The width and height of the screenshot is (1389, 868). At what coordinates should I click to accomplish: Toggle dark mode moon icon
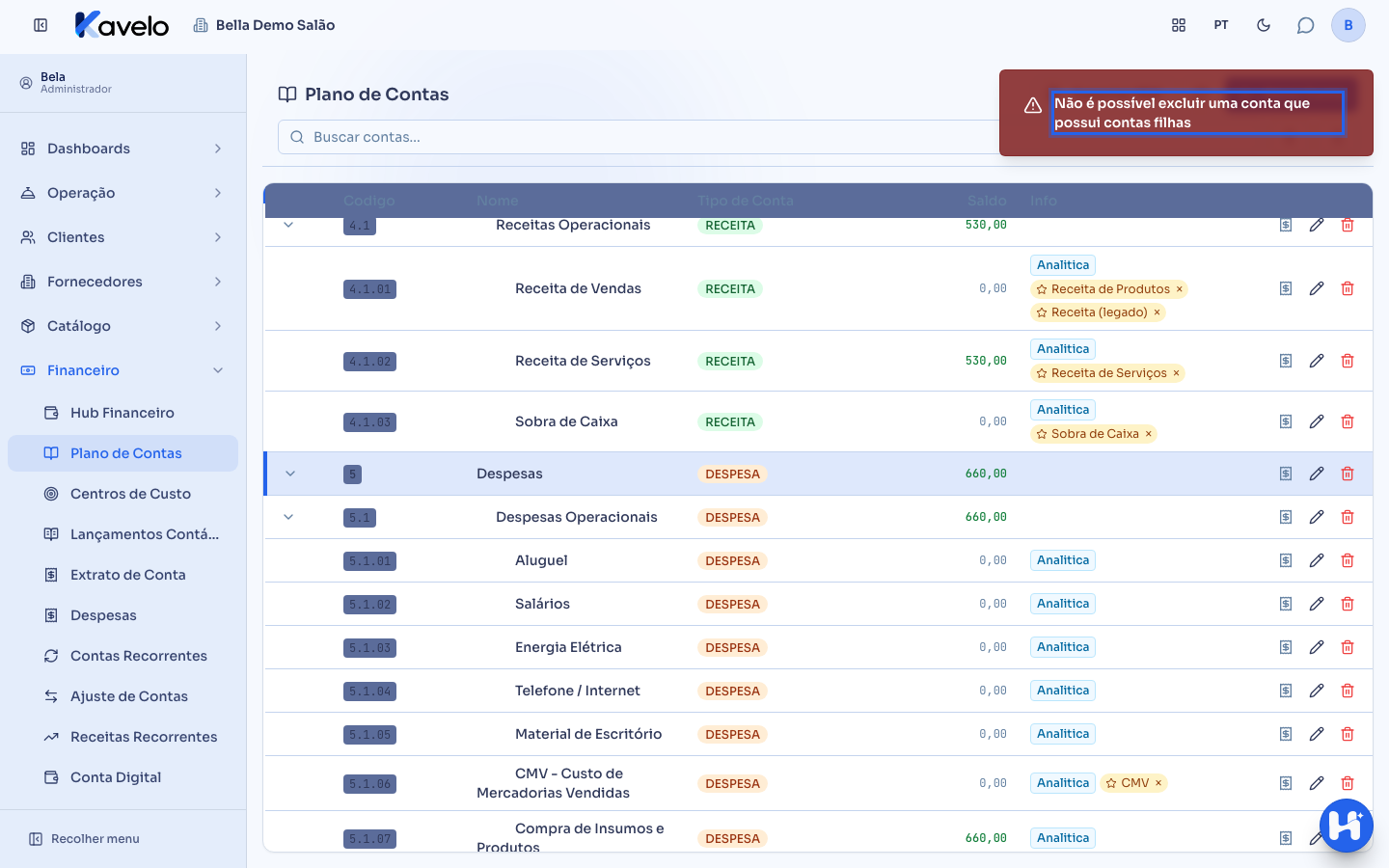(1264, 25)
